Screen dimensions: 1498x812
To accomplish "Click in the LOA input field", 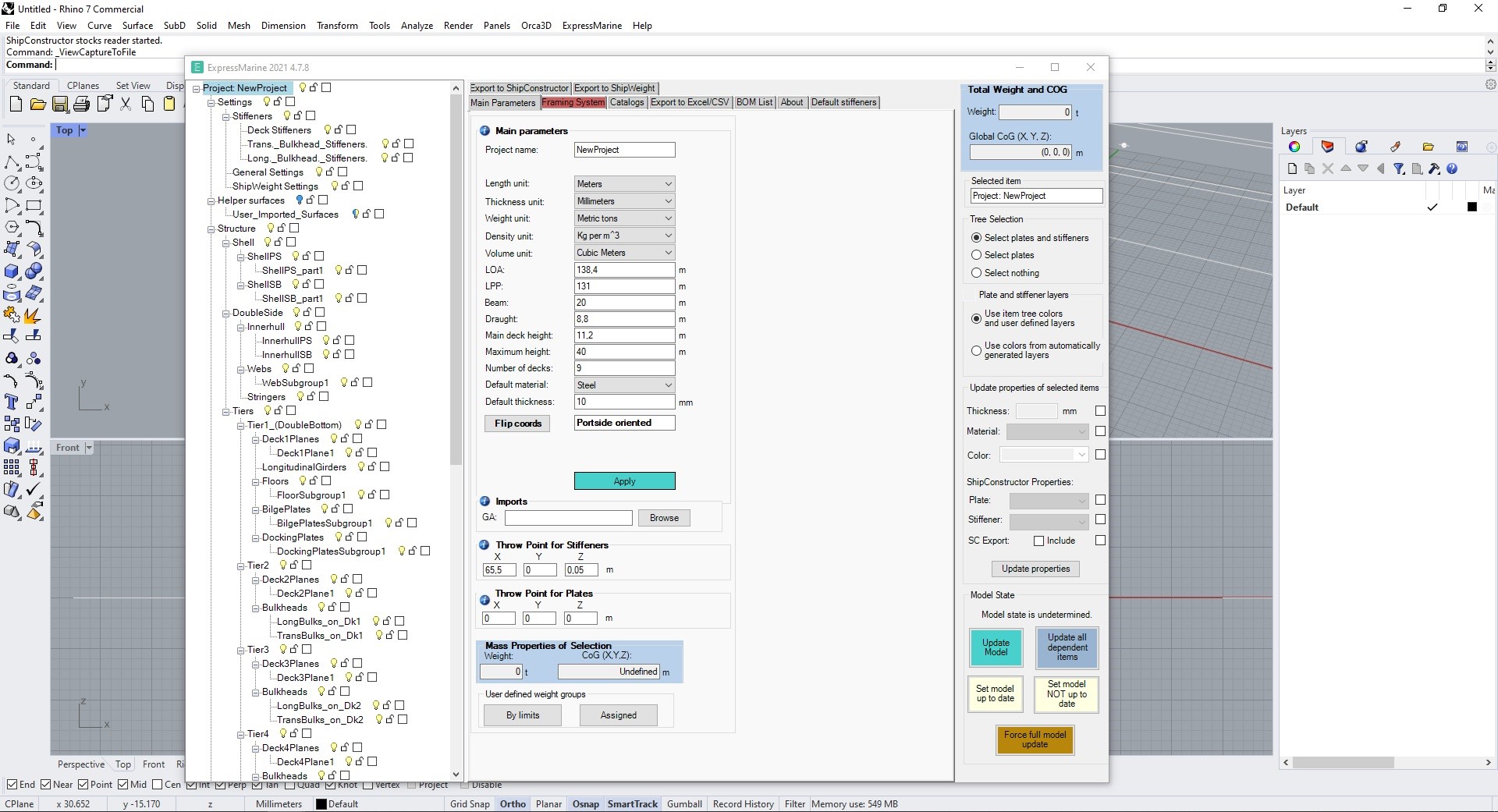I will [x=624, y=270].
